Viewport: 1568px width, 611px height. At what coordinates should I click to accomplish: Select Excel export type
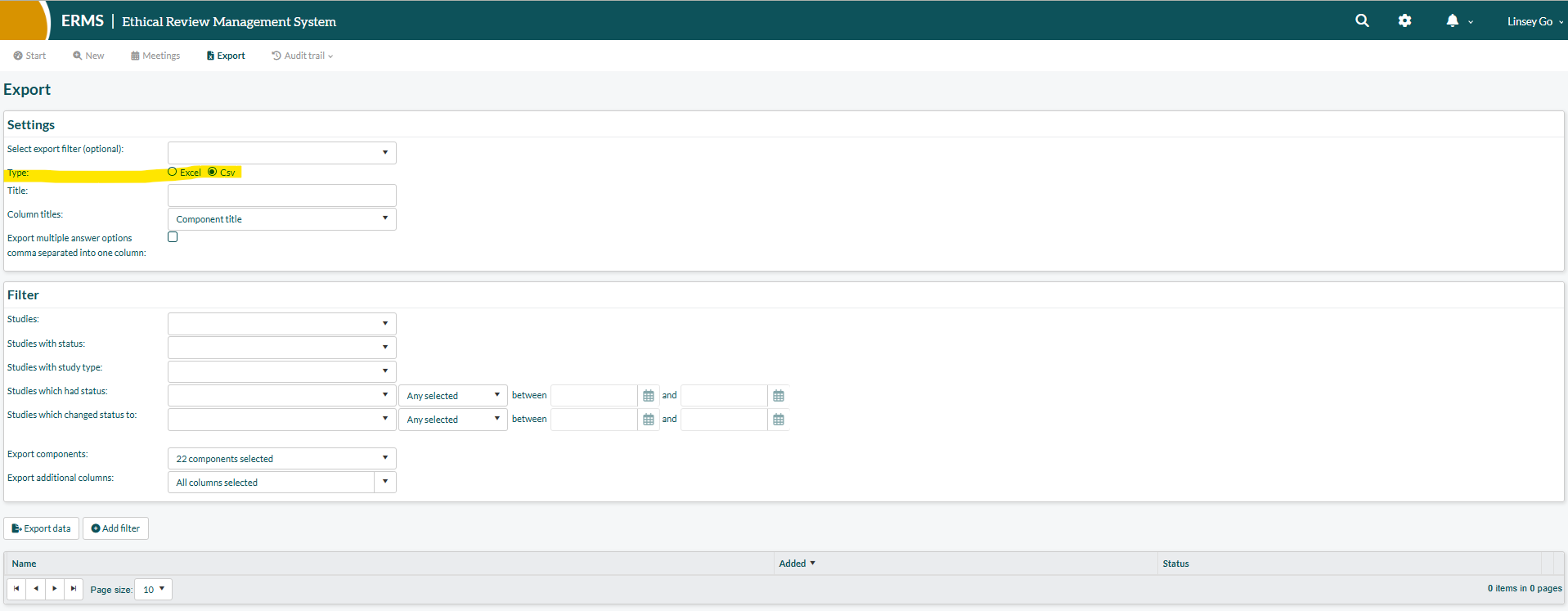tap(173, 172)
